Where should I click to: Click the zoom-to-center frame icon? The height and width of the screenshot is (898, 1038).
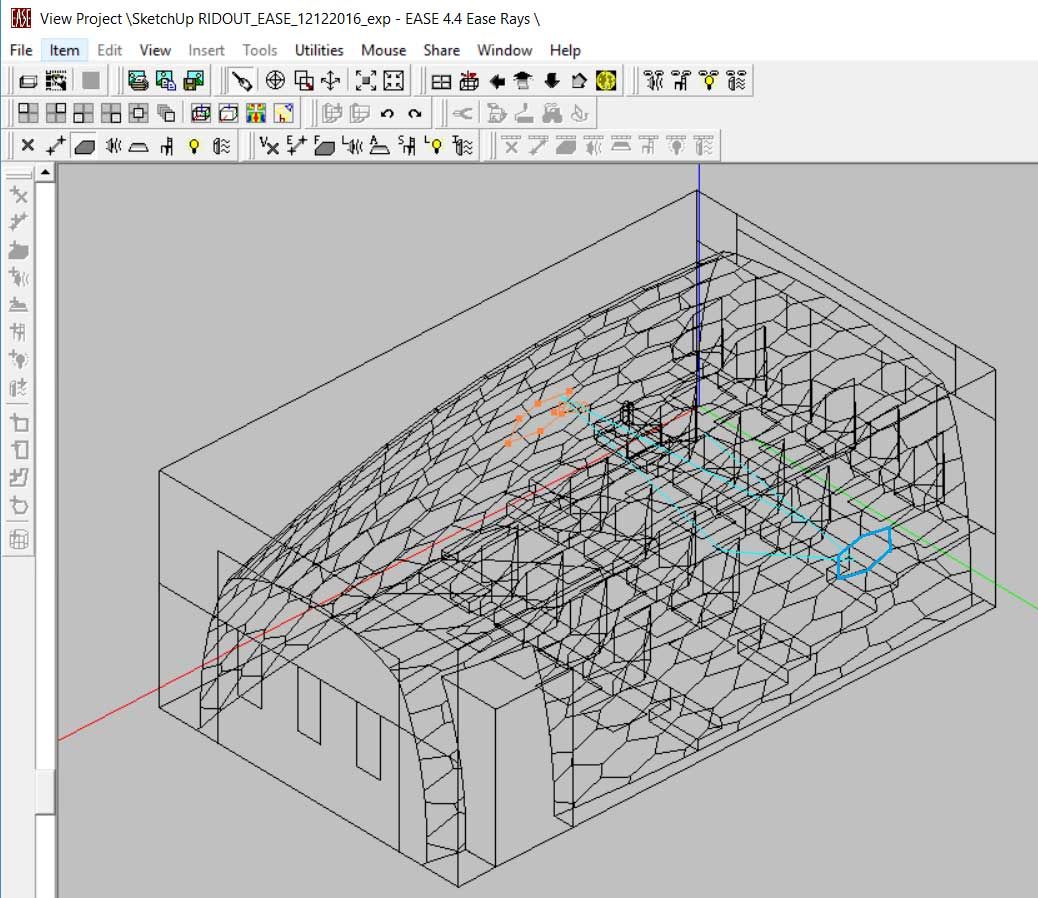365,81
